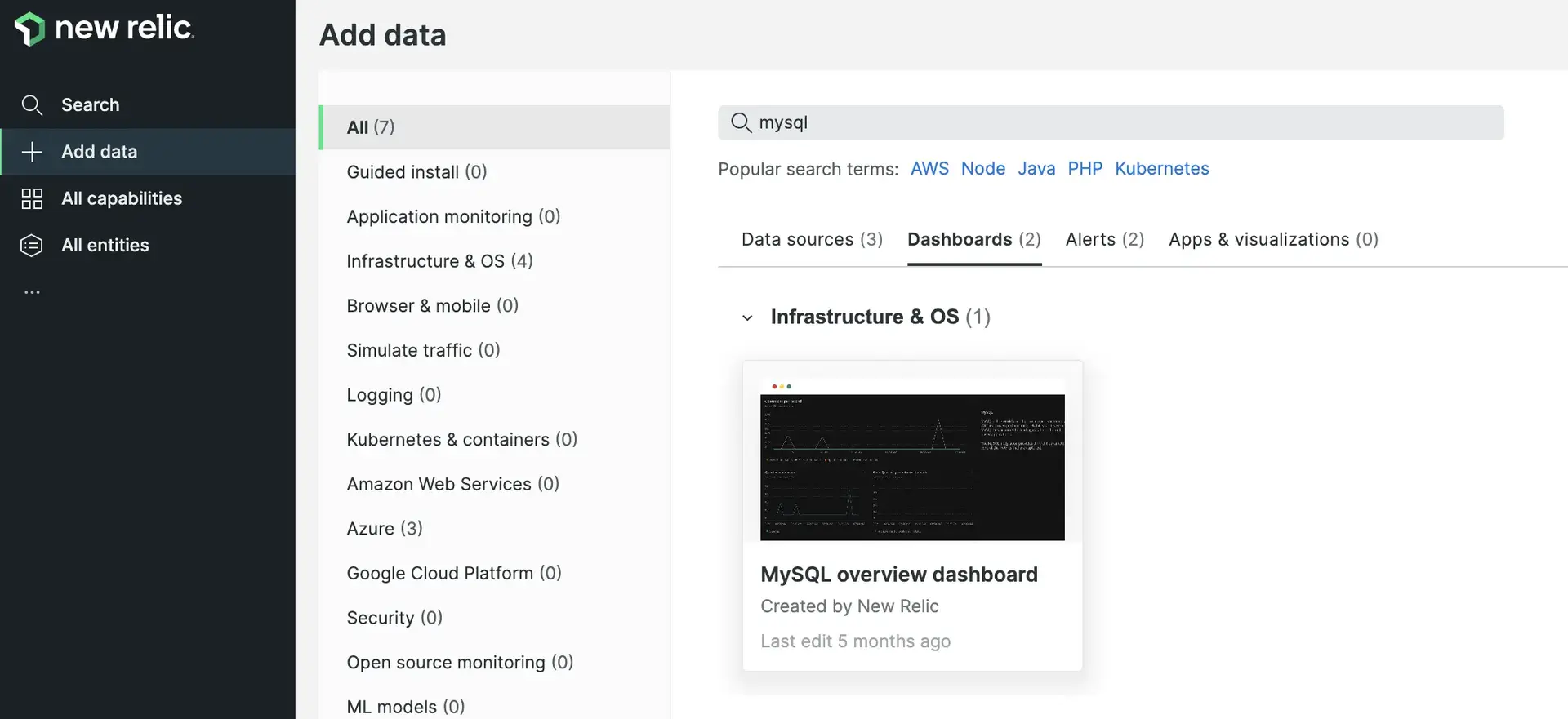Select Add data in the sidebar
Screen dimensions: 1568x719
[148, 152]
